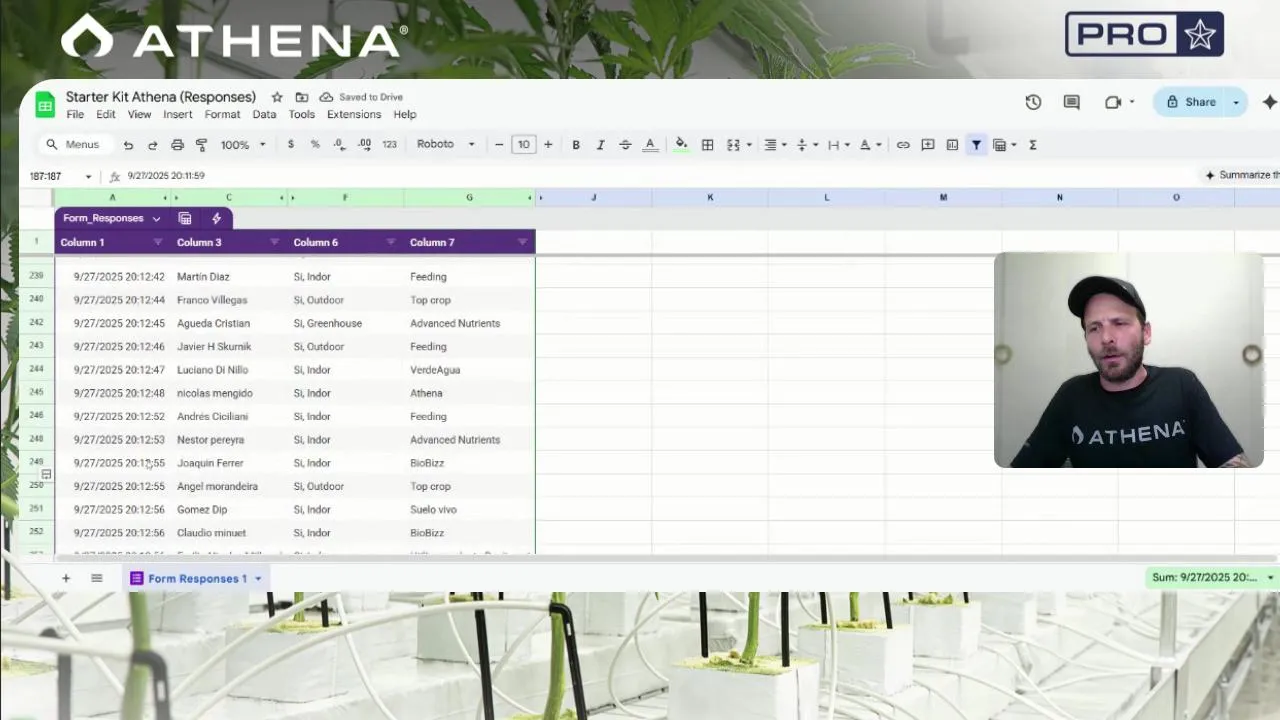
Task: Open the zoom level 100% dropdown
Action: (243, 145)
